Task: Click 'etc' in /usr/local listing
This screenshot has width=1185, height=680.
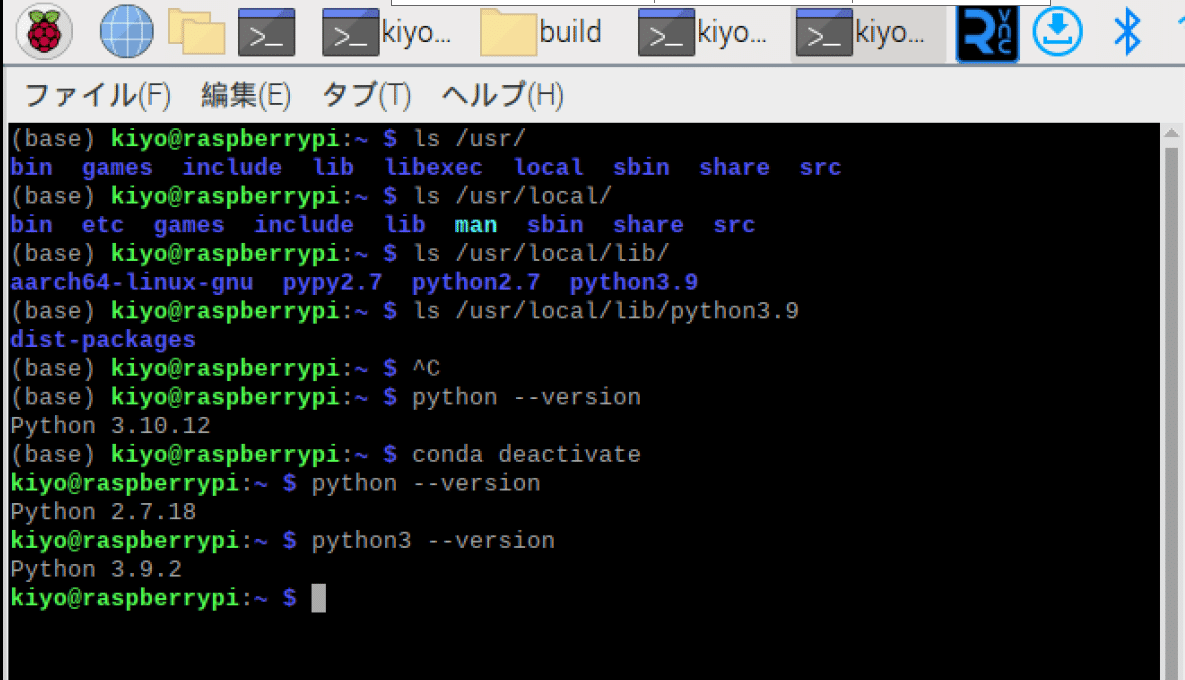Action: coord(103,224)
